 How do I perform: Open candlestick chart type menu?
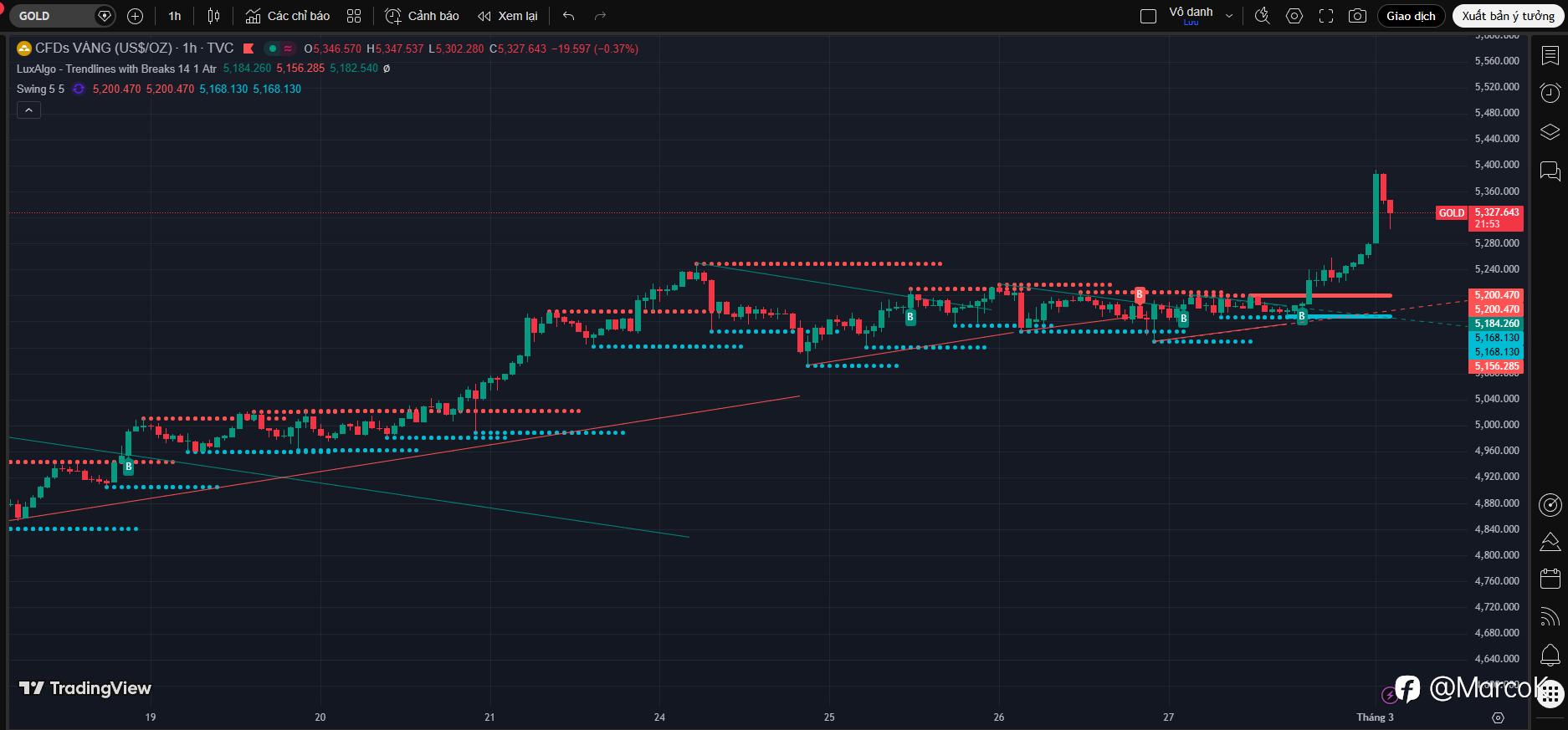(214, 16)
